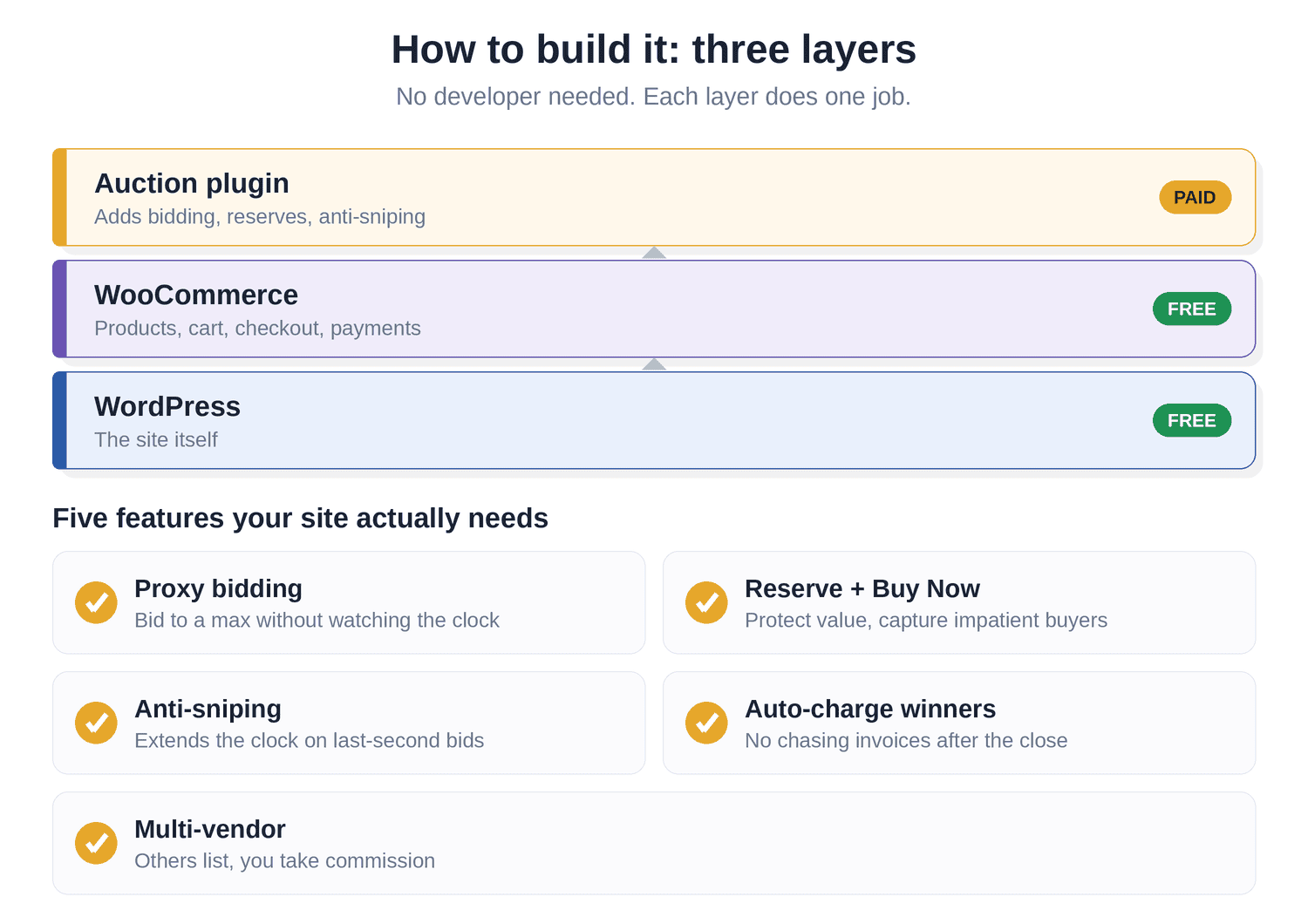This screenshot has height=924, width=1308.
Task: Click the PAID badge on Auction plugin
Action: click(1195, 197)
